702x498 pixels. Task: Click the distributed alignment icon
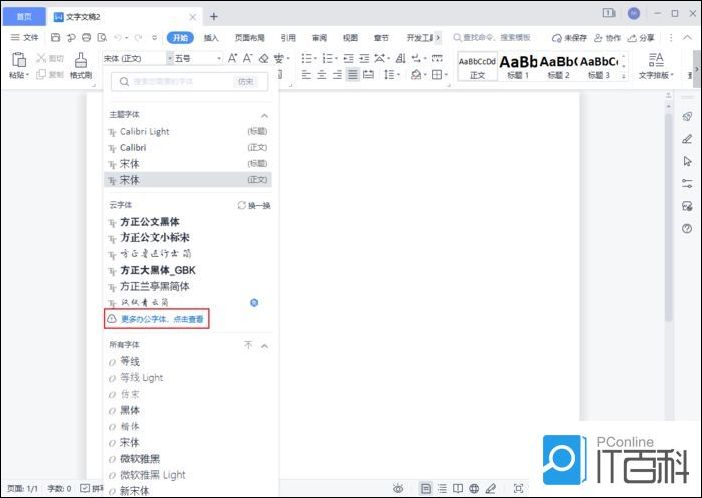tap(368, 74)
